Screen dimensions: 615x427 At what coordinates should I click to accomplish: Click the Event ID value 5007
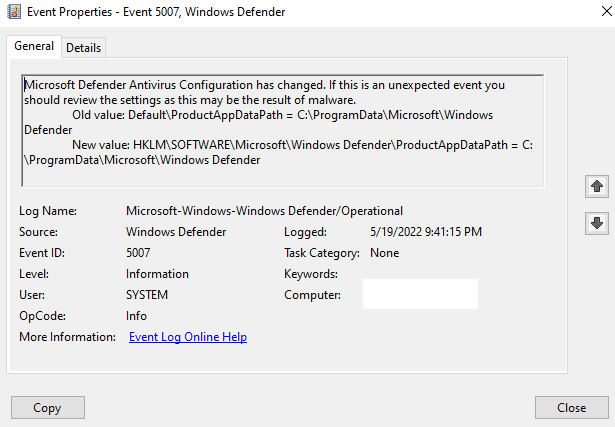pyautogui.click(x=138, y=253)
